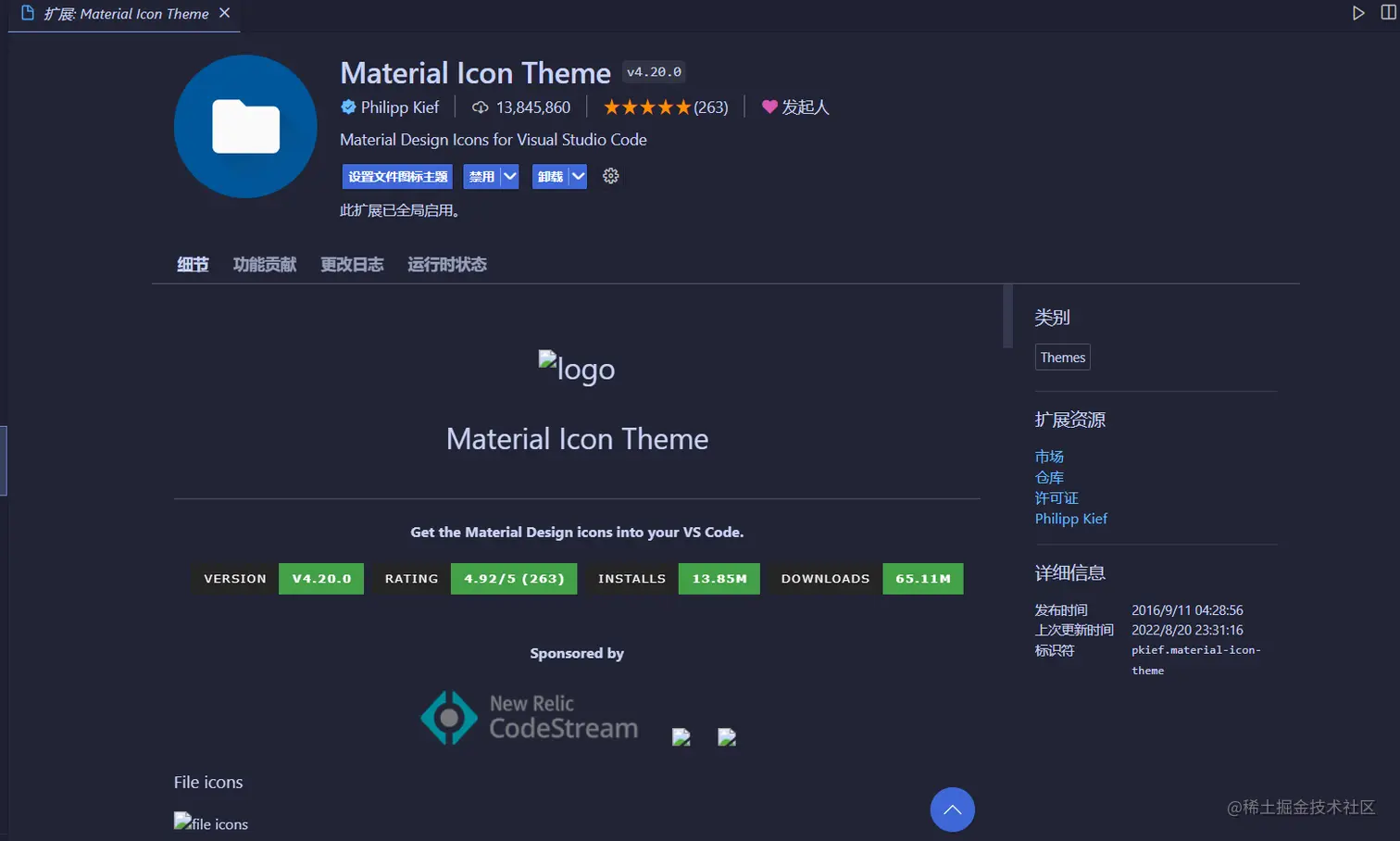Expand the 禁用 dropdown arrow

pyautogui.click(x=510, y=176)
